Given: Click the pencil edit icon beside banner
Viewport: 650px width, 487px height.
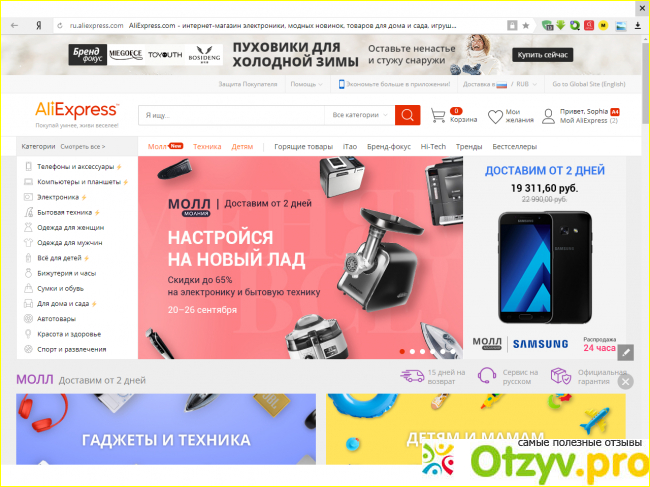Looking at the screenshot, I should pyautogui.click(x=625, y=352).
